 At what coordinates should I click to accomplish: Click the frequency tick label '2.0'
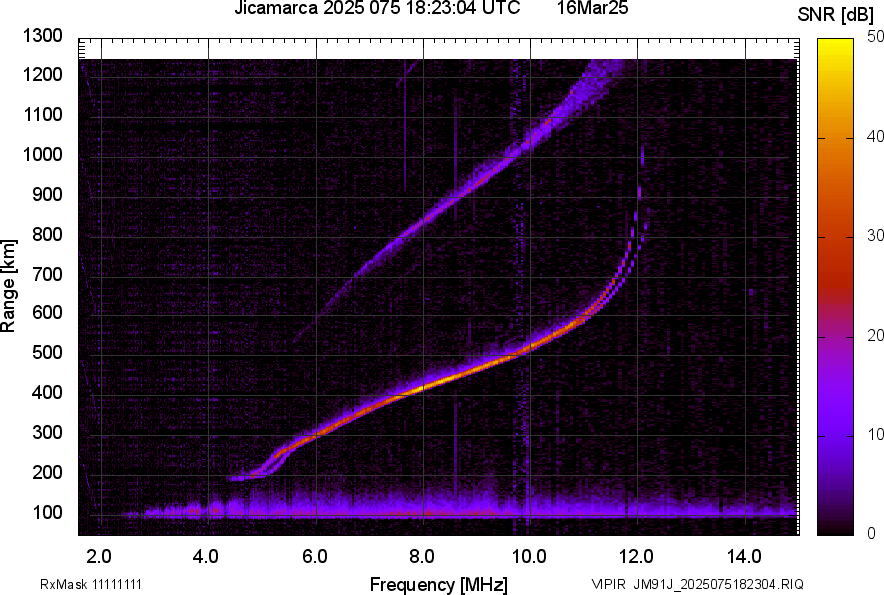pyautogui.click(x=99, y=557)
